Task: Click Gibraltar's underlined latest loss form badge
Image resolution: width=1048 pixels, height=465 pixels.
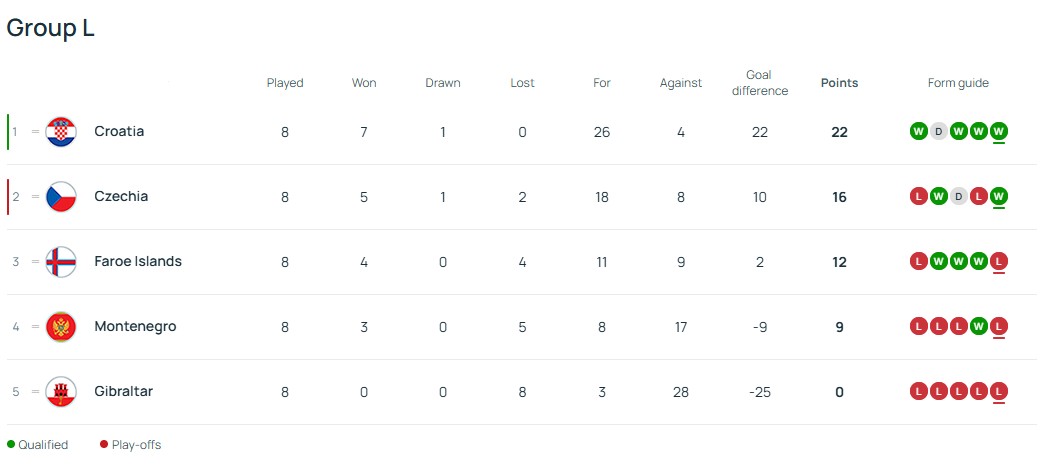Action: click(999, 392)
